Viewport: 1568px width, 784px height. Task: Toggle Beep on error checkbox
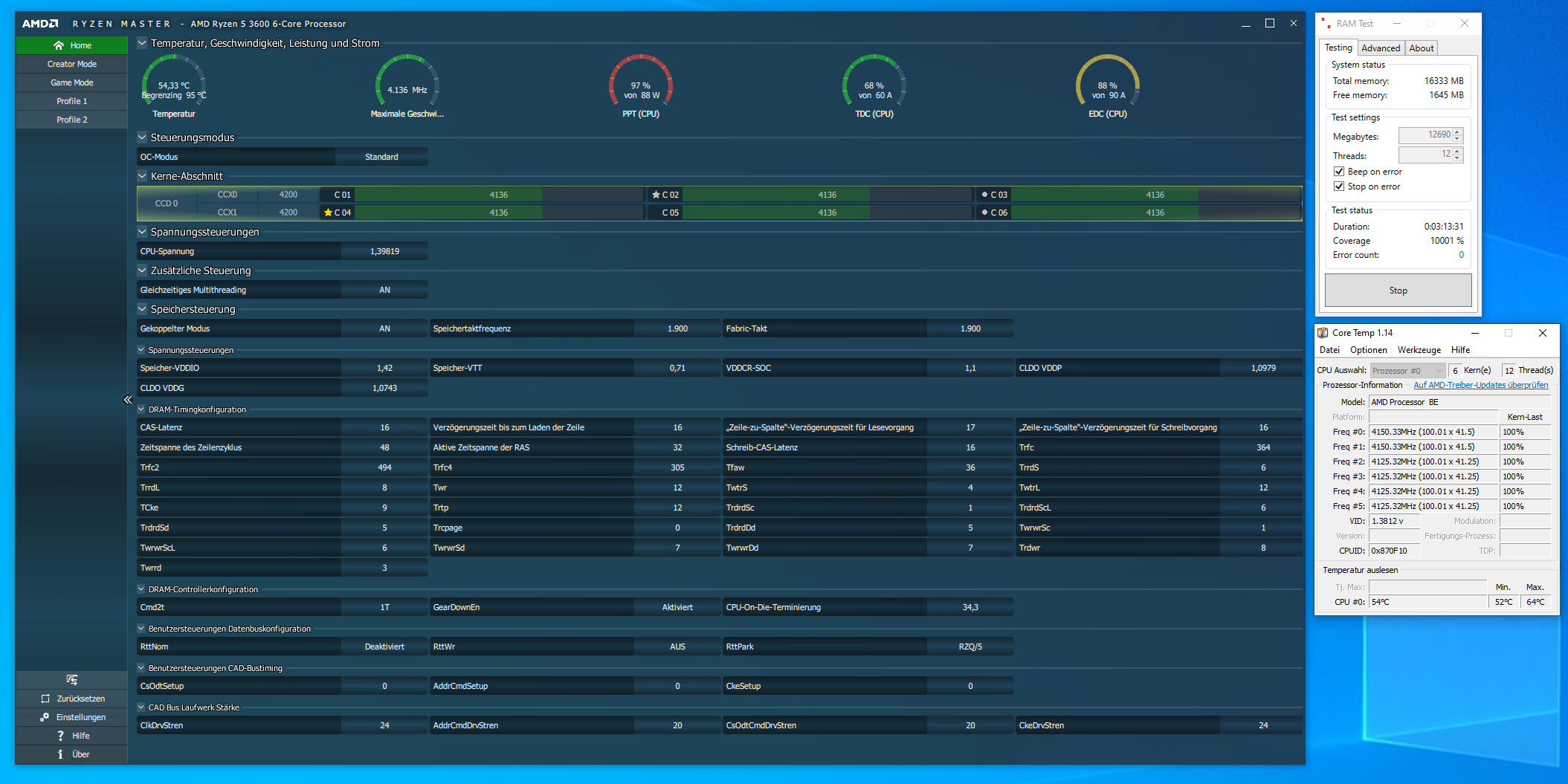1339,172
